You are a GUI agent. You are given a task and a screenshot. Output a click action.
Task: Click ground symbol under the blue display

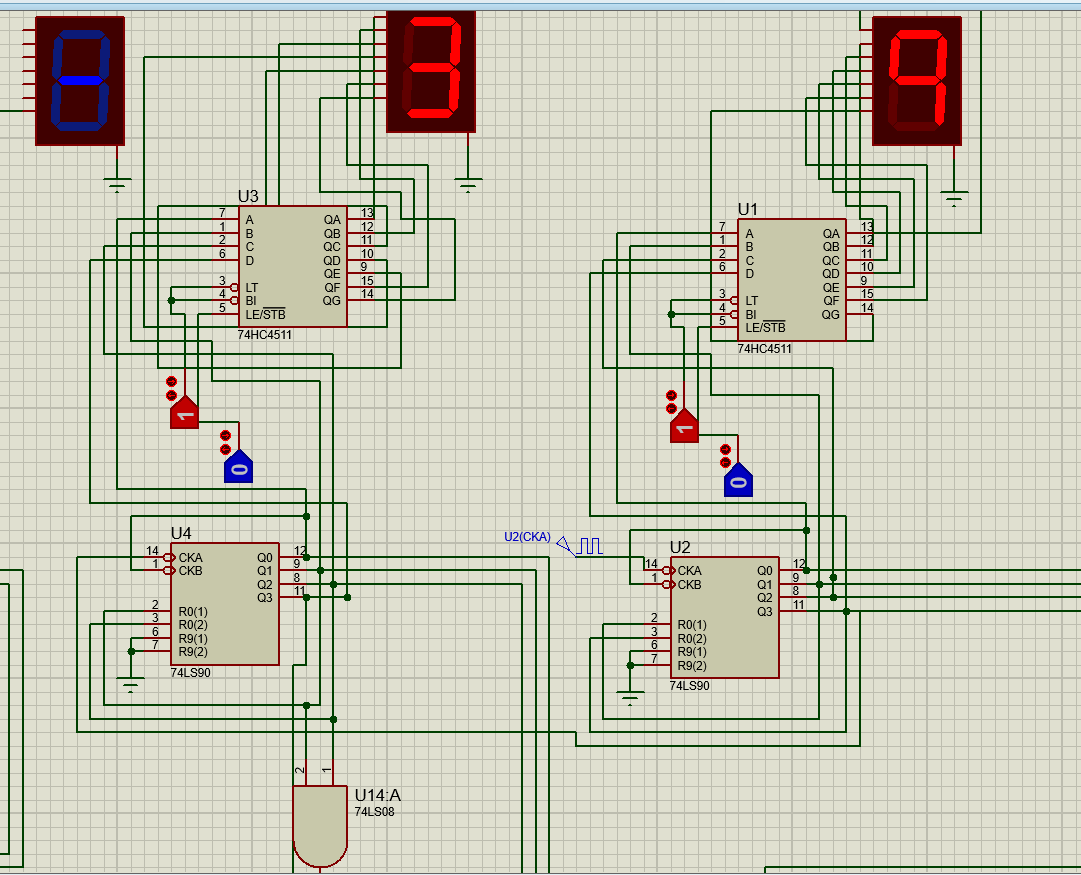coord(117,185)
